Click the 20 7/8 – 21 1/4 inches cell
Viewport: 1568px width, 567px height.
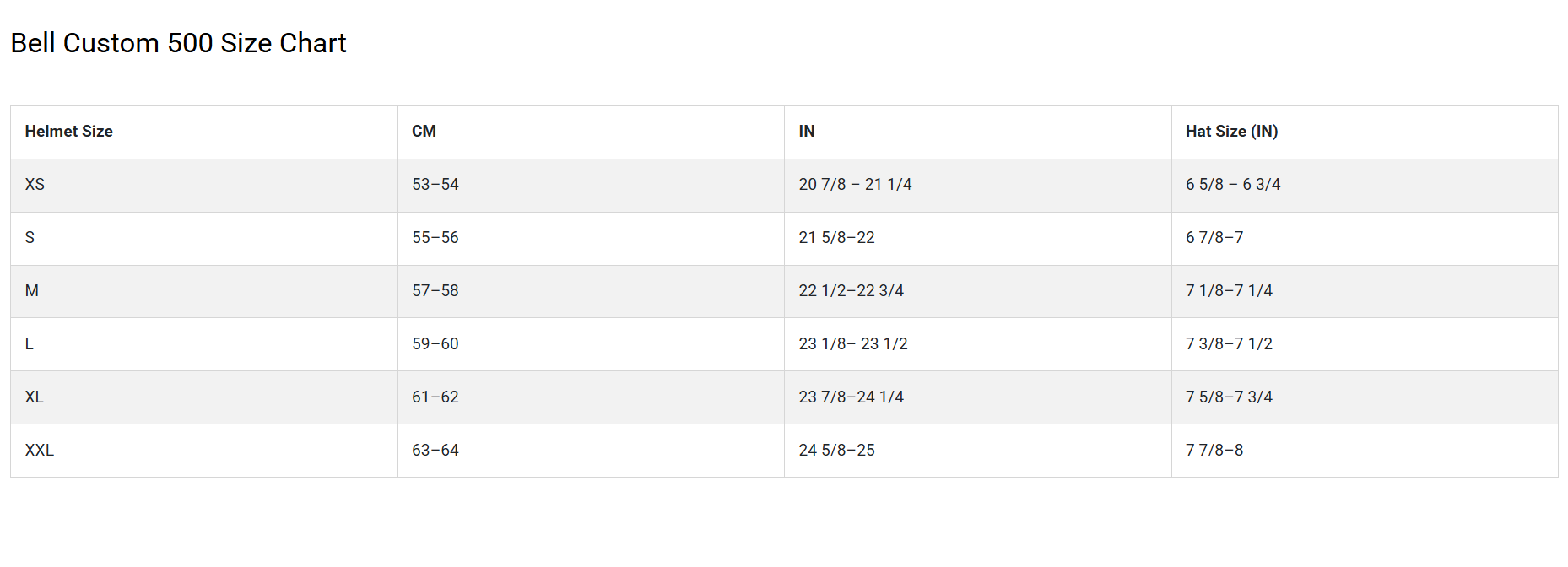[x=855, y=185]
